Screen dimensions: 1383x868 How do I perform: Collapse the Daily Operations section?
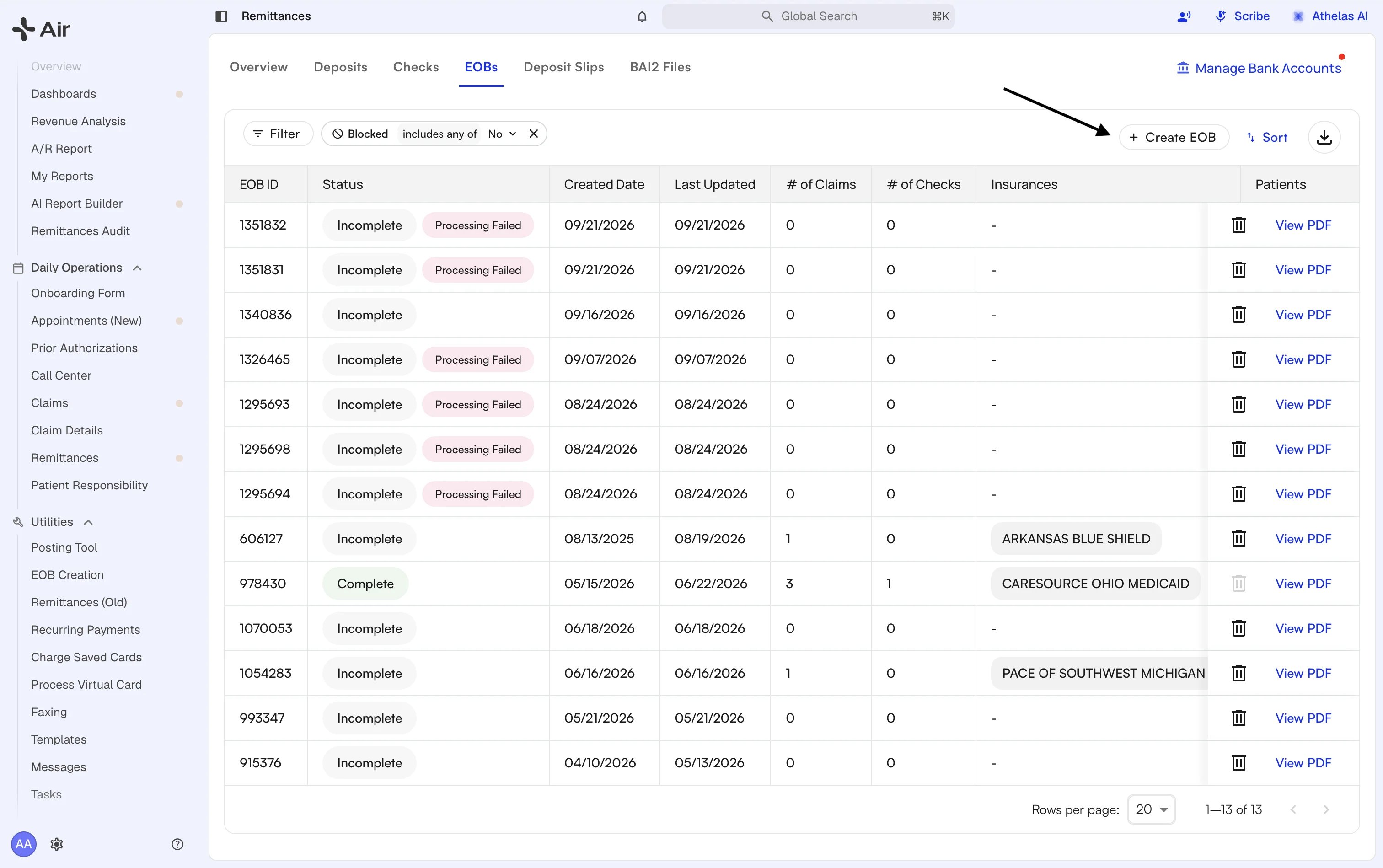click(x=137, y=268)
